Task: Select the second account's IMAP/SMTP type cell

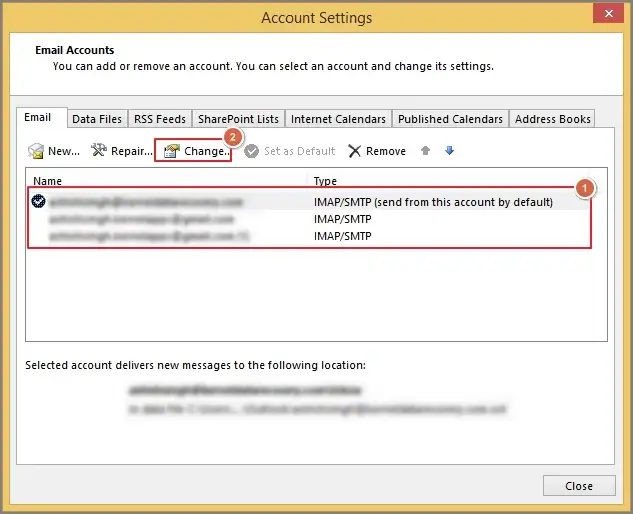Action: (x=342, y=219)
